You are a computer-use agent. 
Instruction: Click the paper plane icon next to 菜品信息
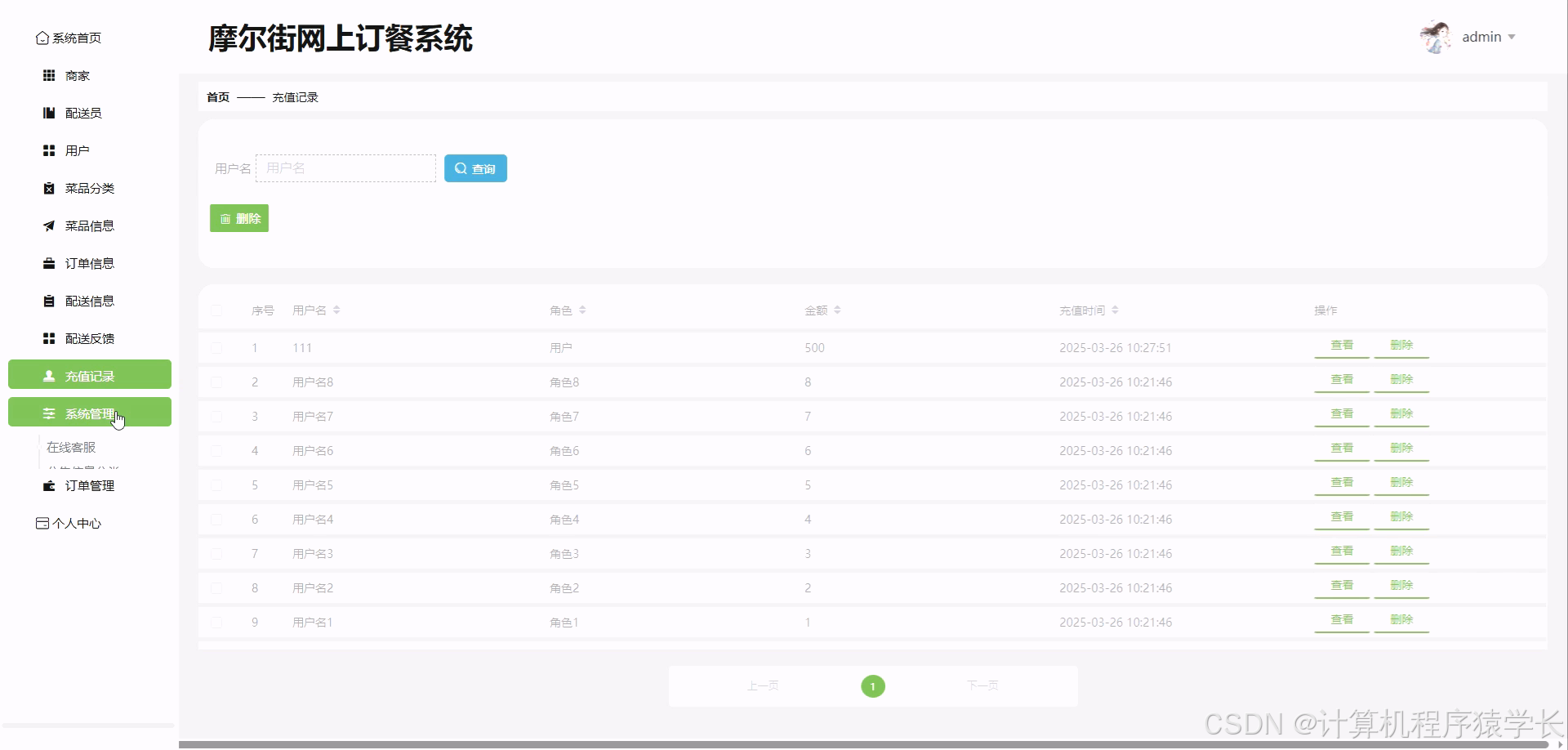point(49,226)
